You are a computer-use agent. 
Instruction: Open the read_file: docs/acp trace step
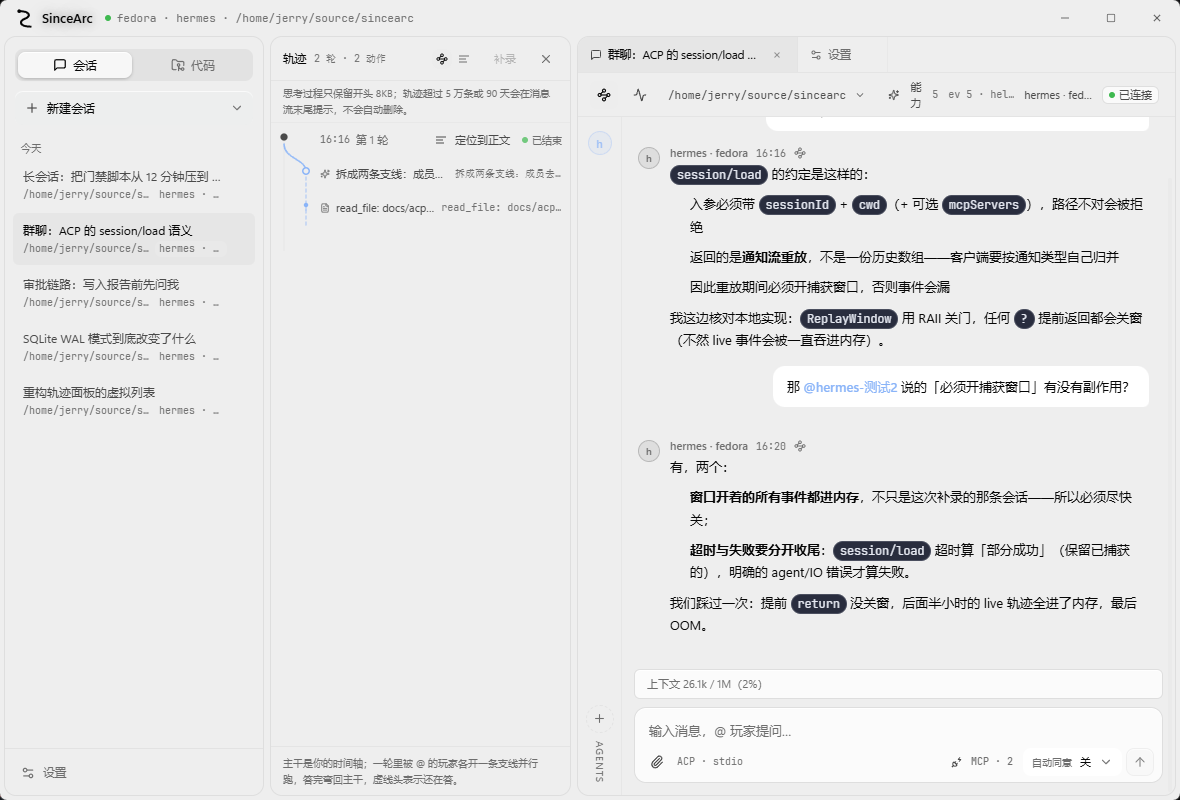pos(441,208)
